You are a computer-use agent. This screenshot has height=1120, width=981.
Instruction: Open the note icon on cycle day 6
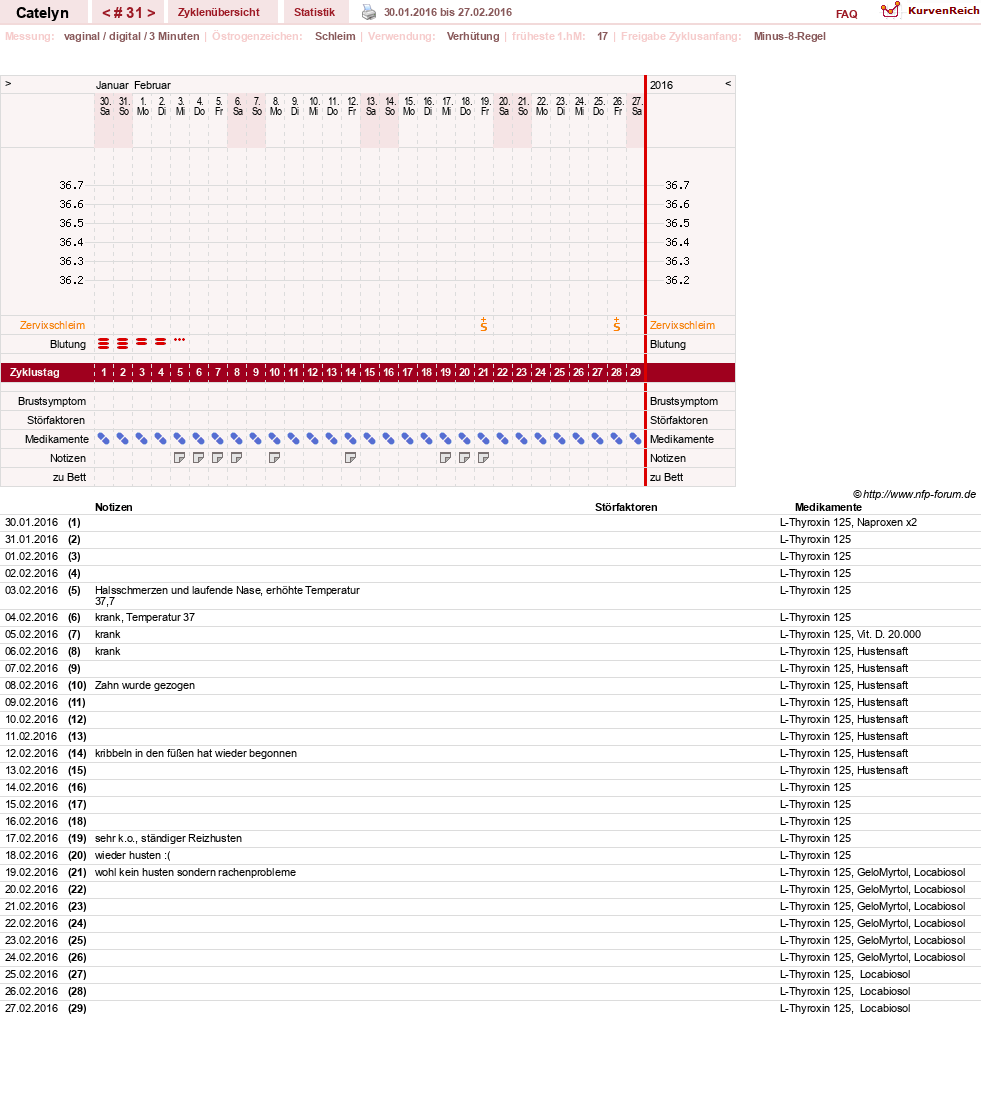(199, 458)
